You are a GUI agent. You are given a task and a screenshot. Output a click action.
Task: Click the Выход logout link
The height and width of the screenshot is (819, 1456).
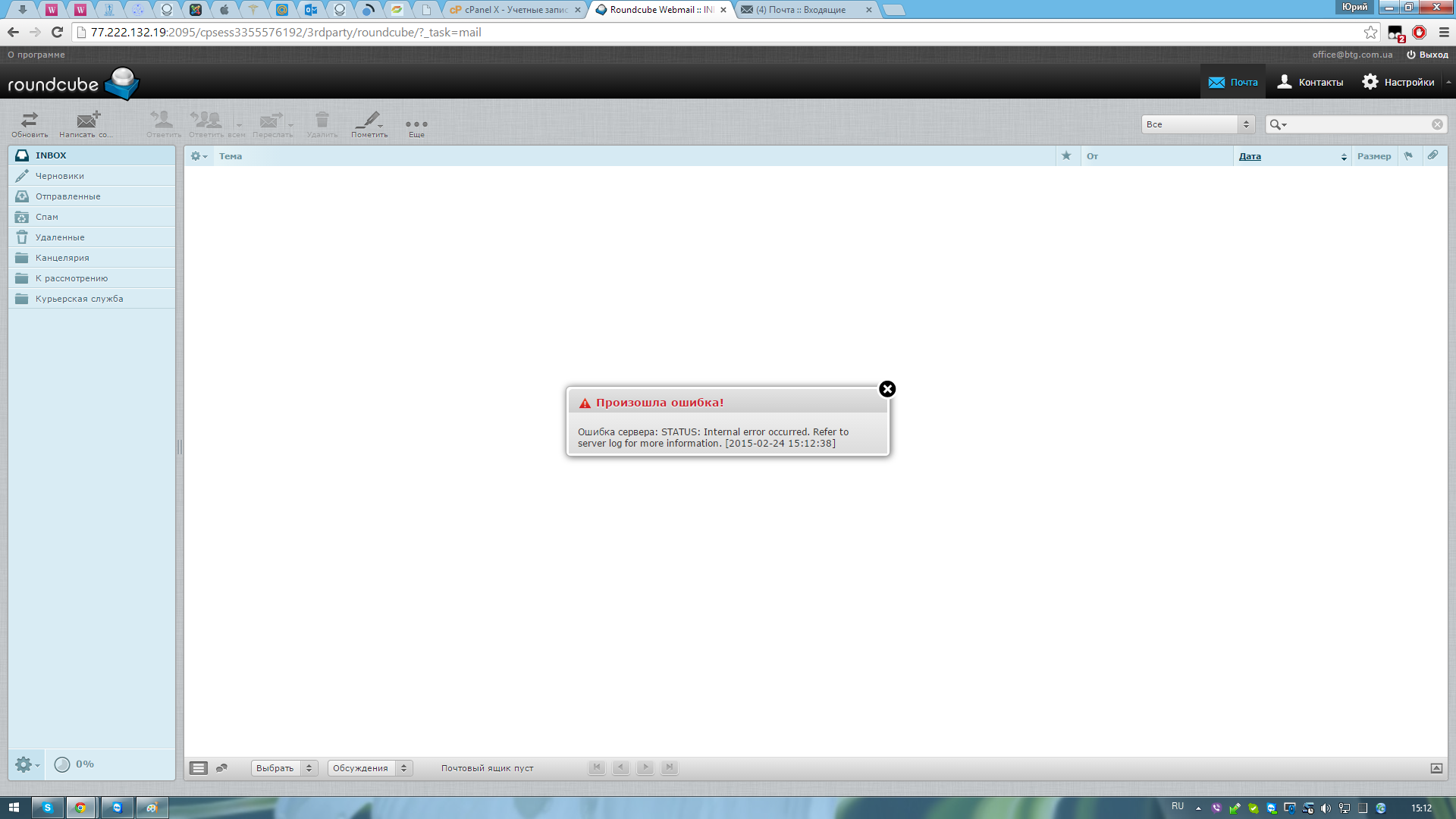pyautogui.click(x=1427, y=55)
